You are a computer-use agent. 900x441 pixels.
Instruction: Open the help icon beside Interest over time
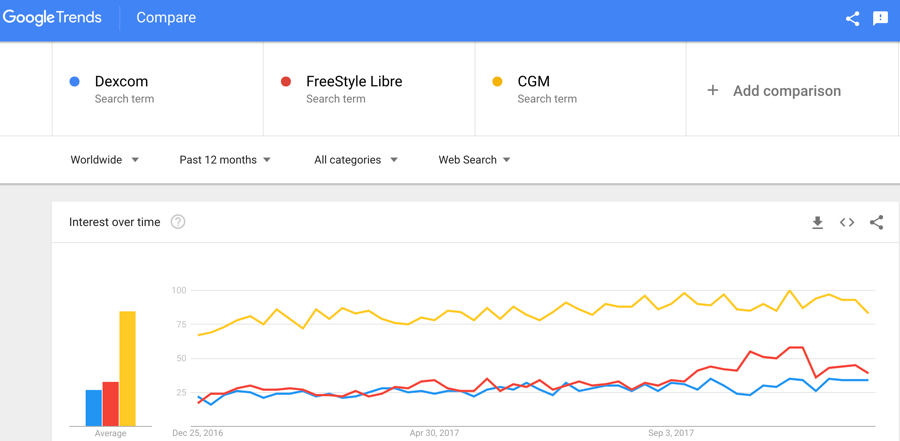point(178,222)
